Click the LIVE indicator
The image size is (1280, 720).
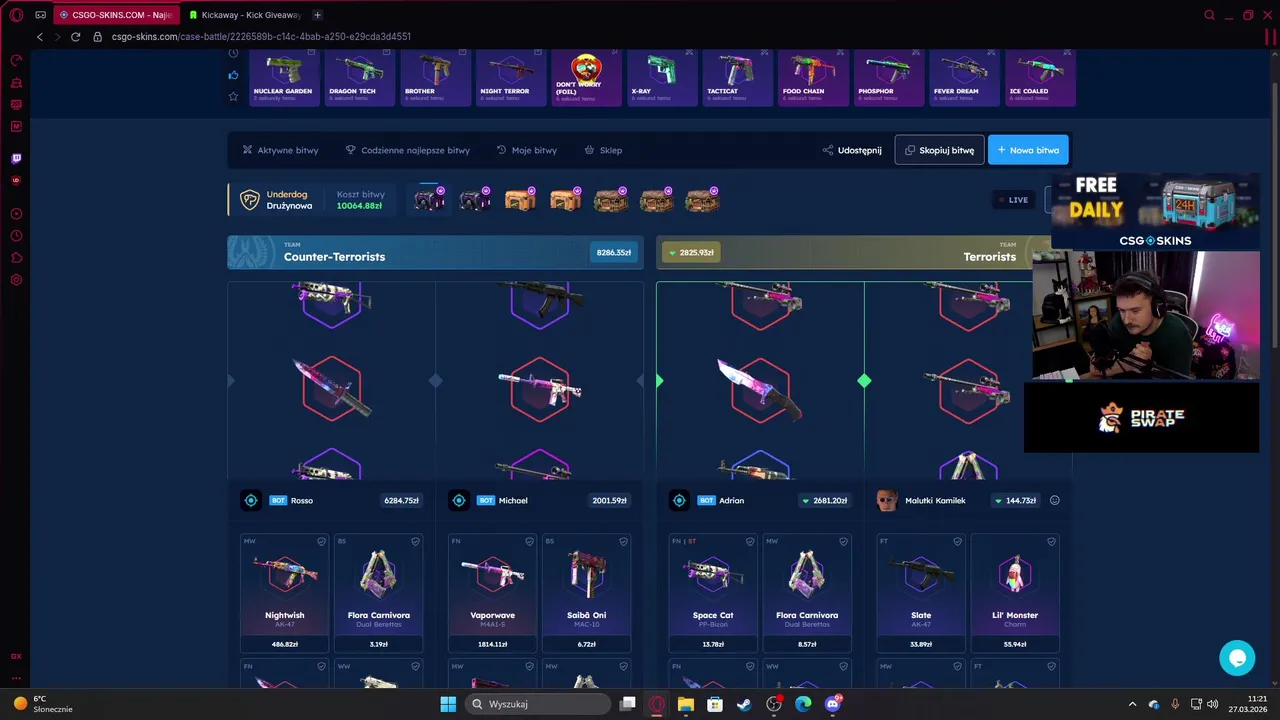click(1013, 200)
